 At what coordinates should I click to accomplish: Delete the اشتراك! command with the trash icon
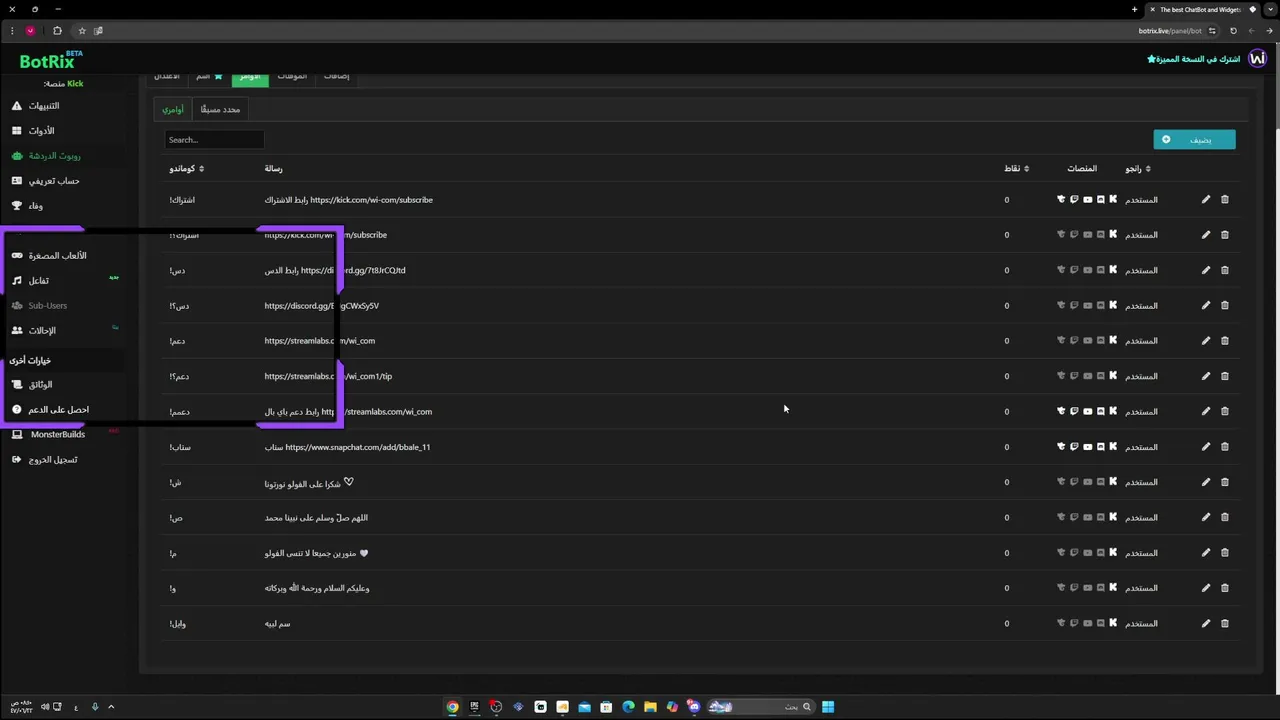[x=1225, y=199]
